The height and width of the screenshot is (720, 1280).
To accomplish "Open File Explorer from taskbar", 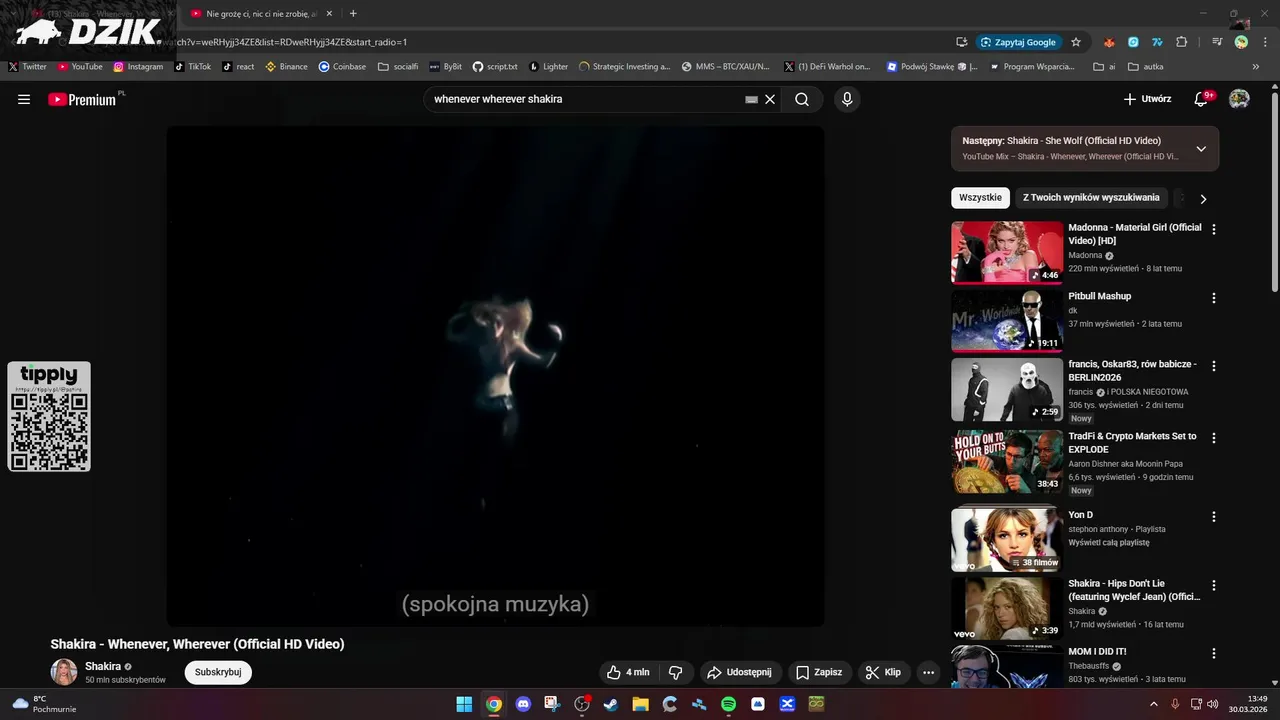I will click(x=640, y=704).
